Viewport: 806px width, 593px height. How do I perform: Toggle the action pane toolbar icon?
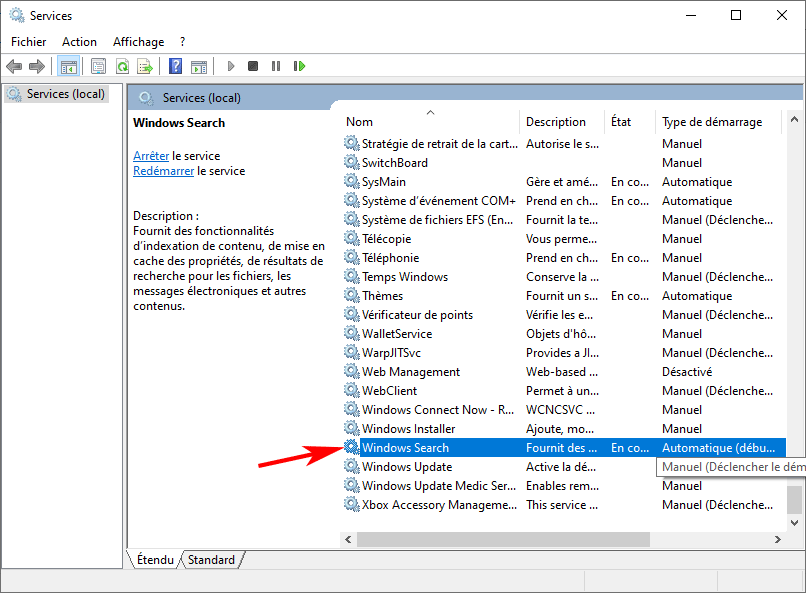tap(199, 66)
